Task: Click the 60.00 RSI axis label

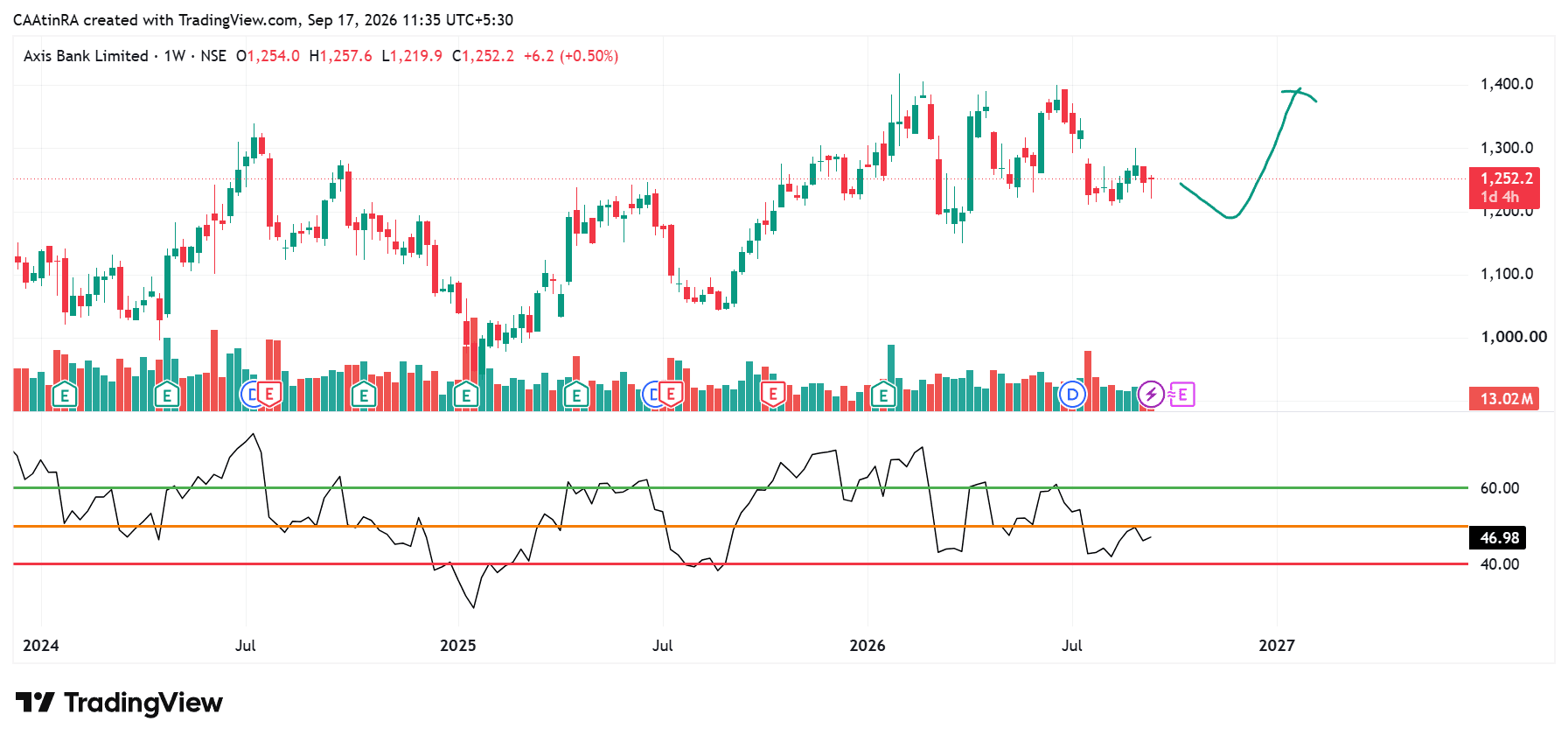Action: coord(1500,488)
